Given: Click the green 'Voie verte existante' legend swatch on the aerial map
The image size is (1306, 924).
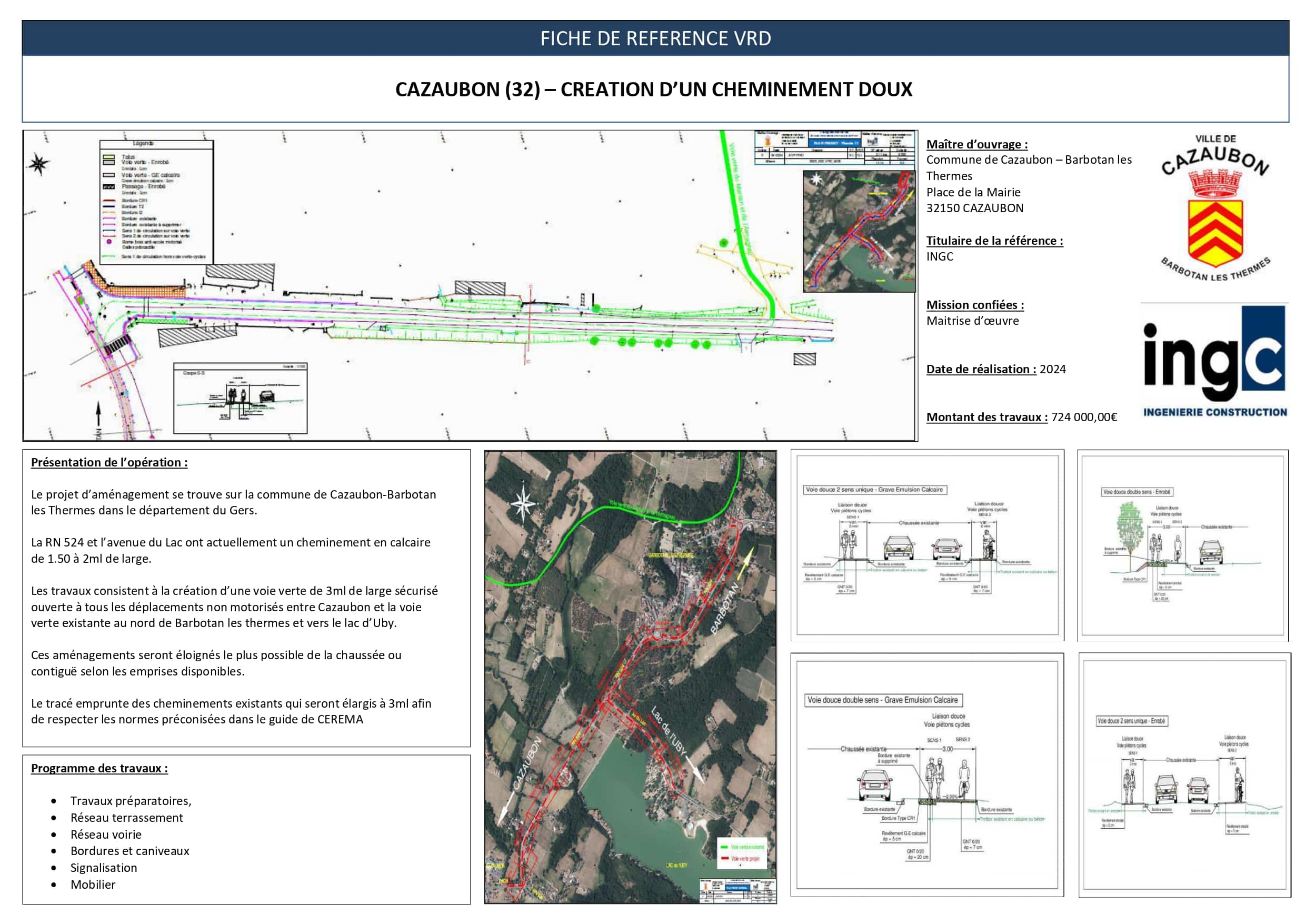Looking at the screenshot, I should coord(724,847).
